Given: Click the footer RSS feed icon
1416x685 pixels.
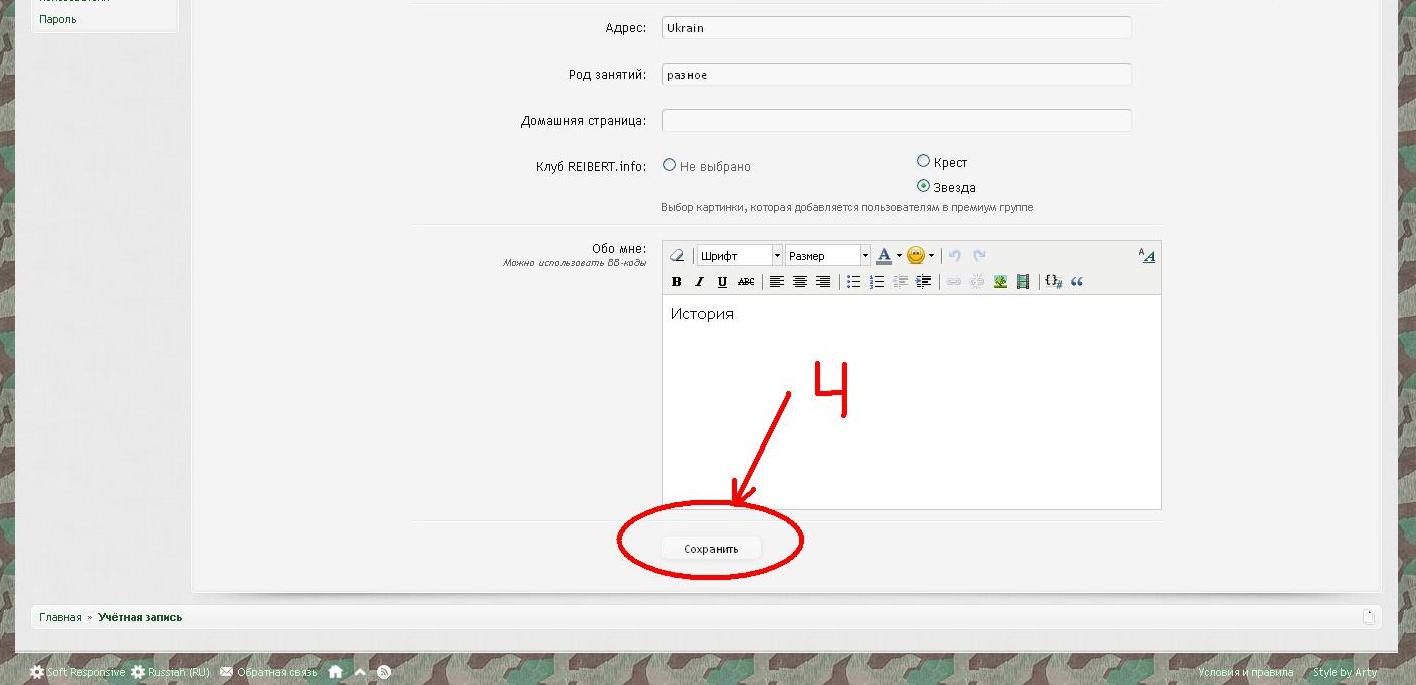Looking at the screenshot, I should coord(384,672).
